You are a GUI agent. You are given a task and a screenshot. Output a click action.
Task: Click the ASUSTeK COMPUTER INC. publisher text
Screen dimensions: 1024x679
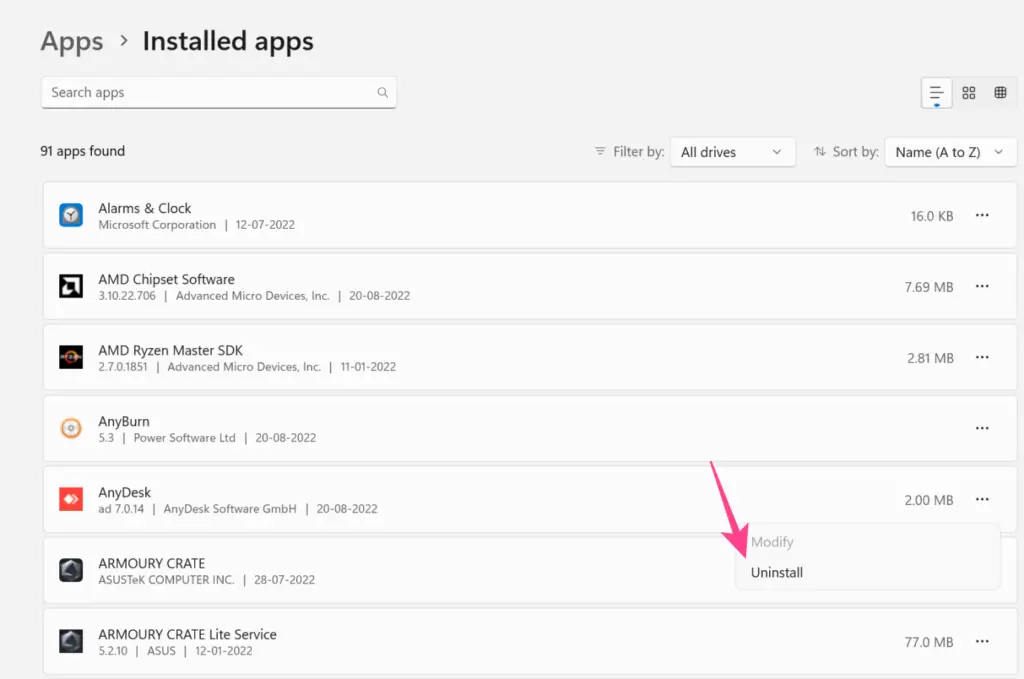(x=166, y=580)
